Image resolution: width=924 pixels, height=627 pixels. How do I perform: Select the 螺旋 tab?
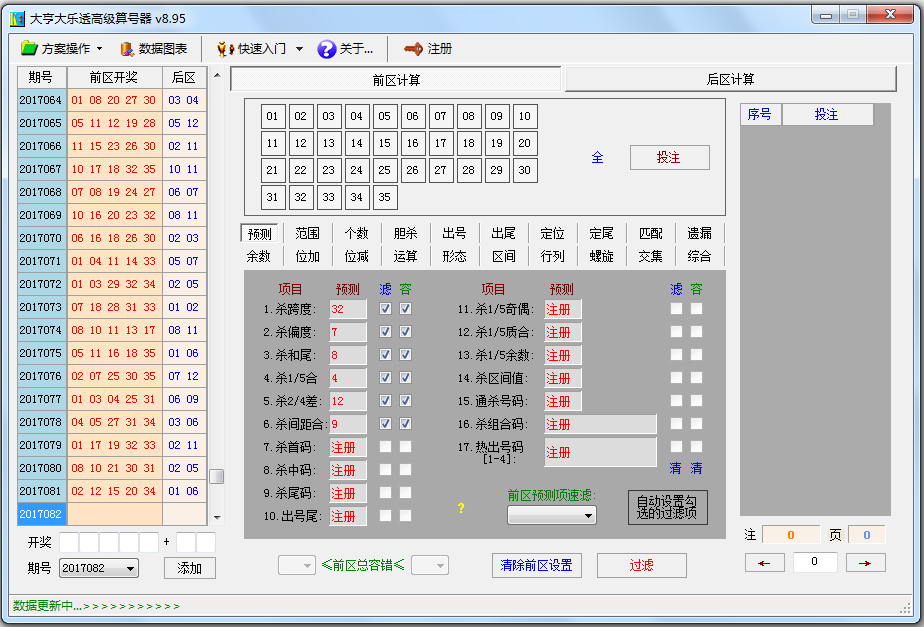(x=601, y=256)
